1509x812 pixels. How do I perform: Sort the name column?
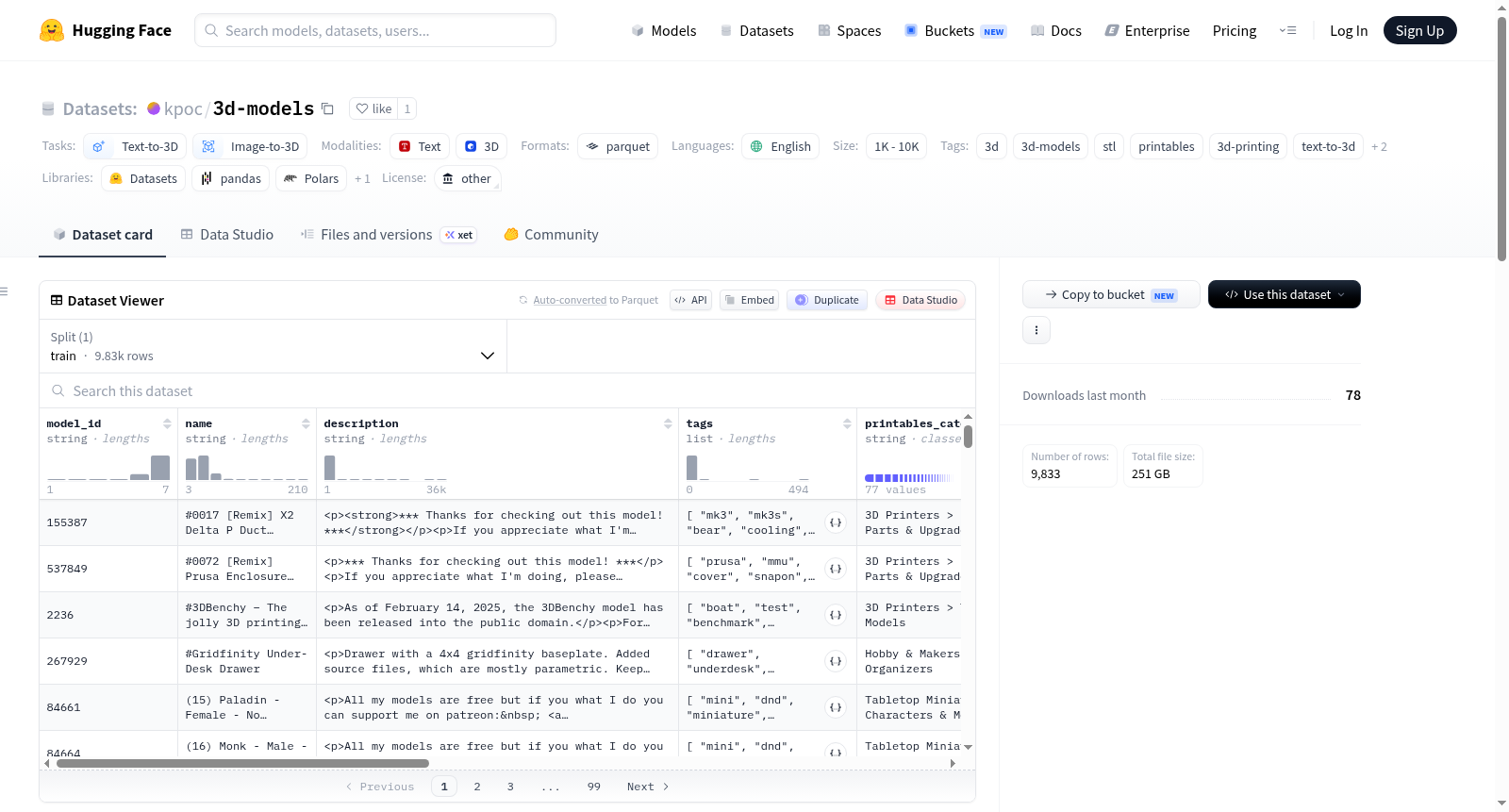tap(306, 423)
